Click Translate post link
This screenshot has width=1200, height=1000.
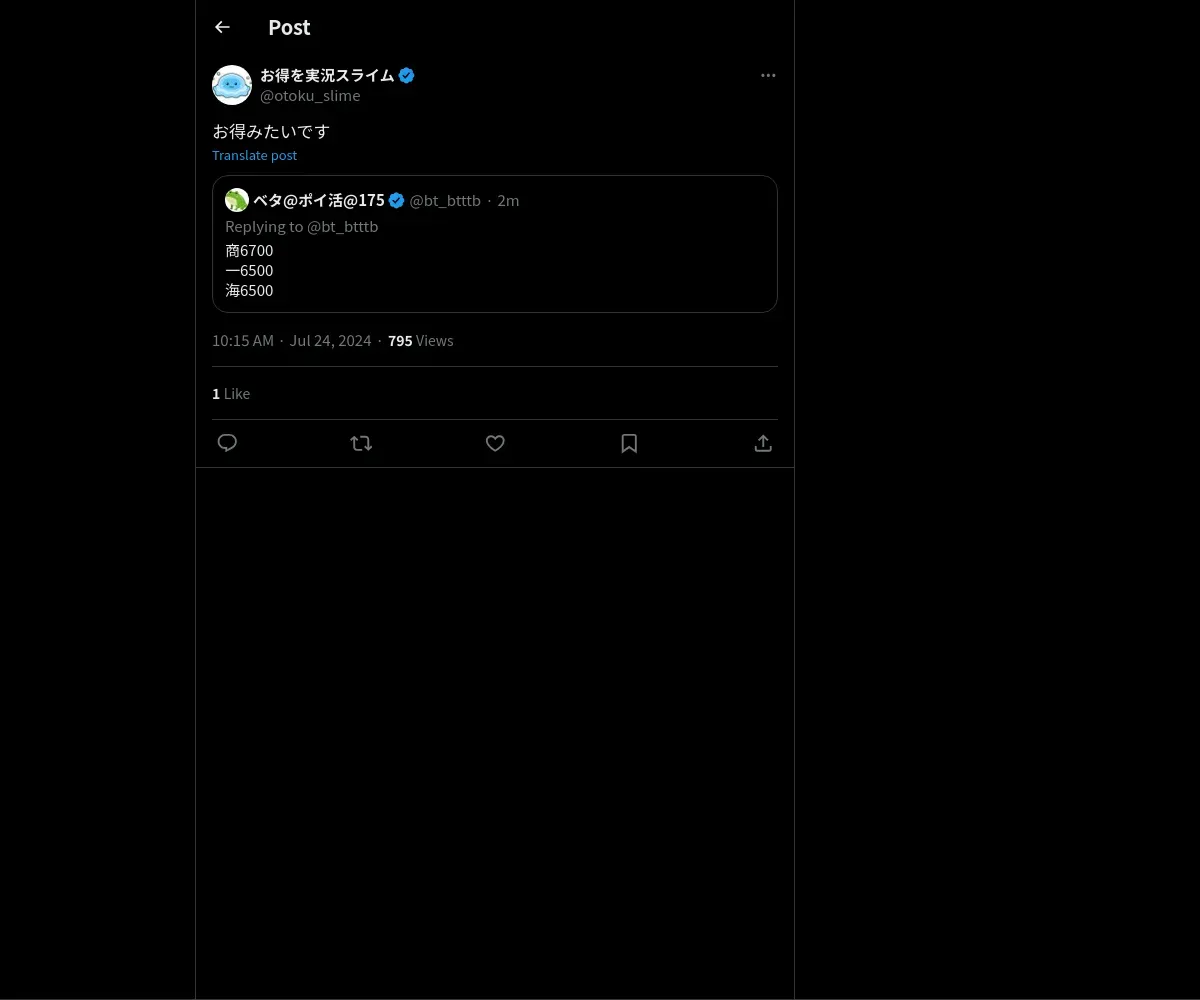coord(254,155)
